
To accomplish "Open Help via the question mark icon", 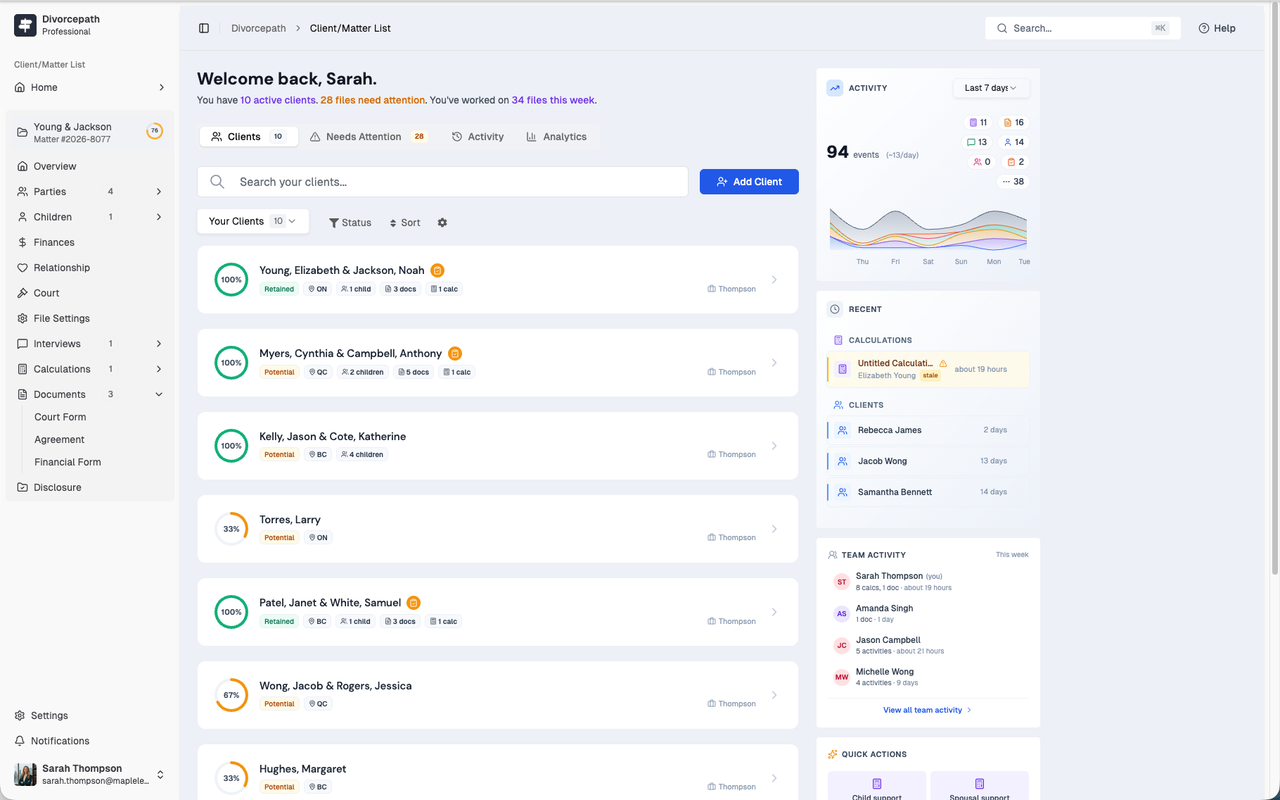I will [x=1204, y=28].
